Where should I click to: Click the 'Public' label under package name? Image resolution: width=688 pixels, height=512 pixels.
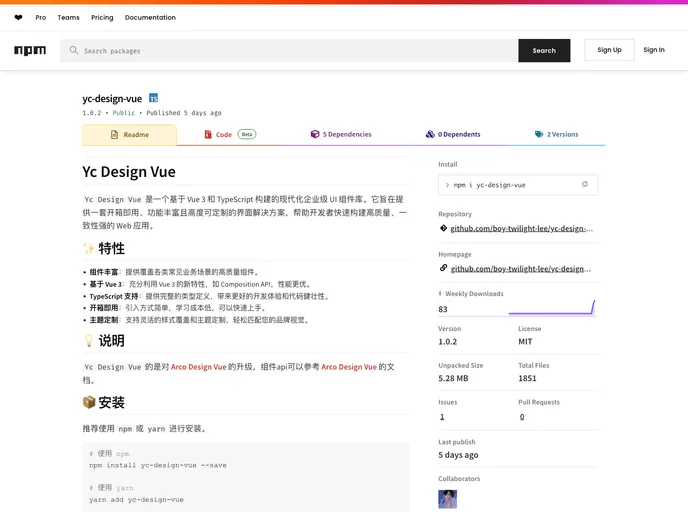(x=124, y=113)
